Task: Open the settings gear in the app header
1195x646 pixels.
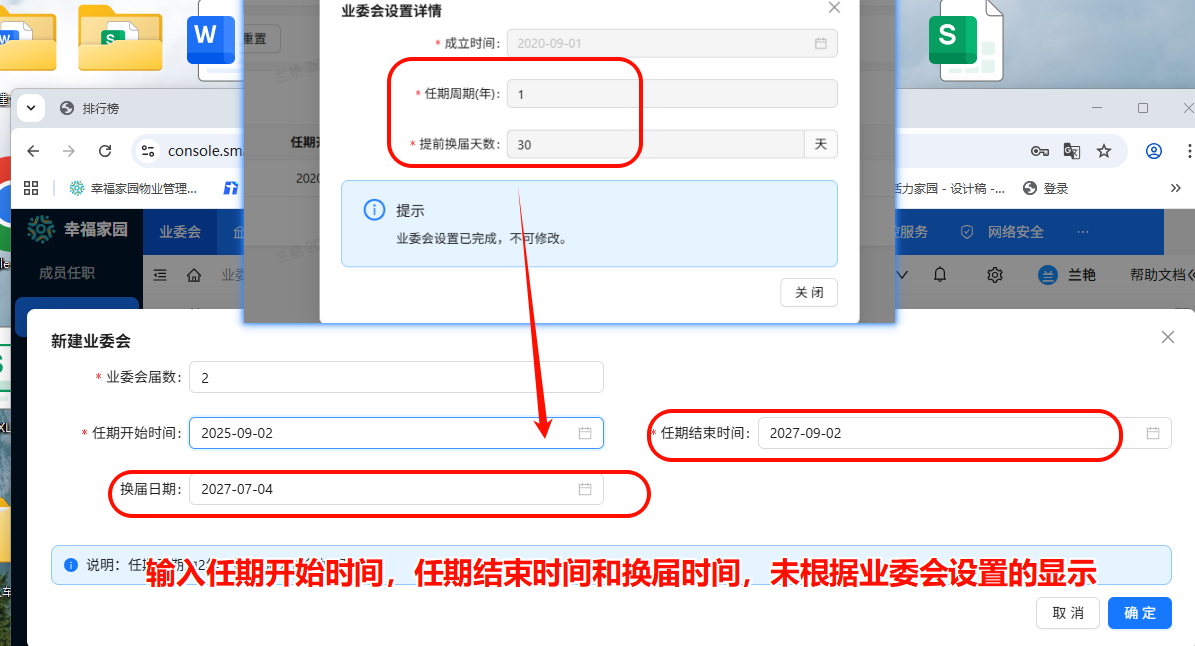Action: [x=995, y=274]
